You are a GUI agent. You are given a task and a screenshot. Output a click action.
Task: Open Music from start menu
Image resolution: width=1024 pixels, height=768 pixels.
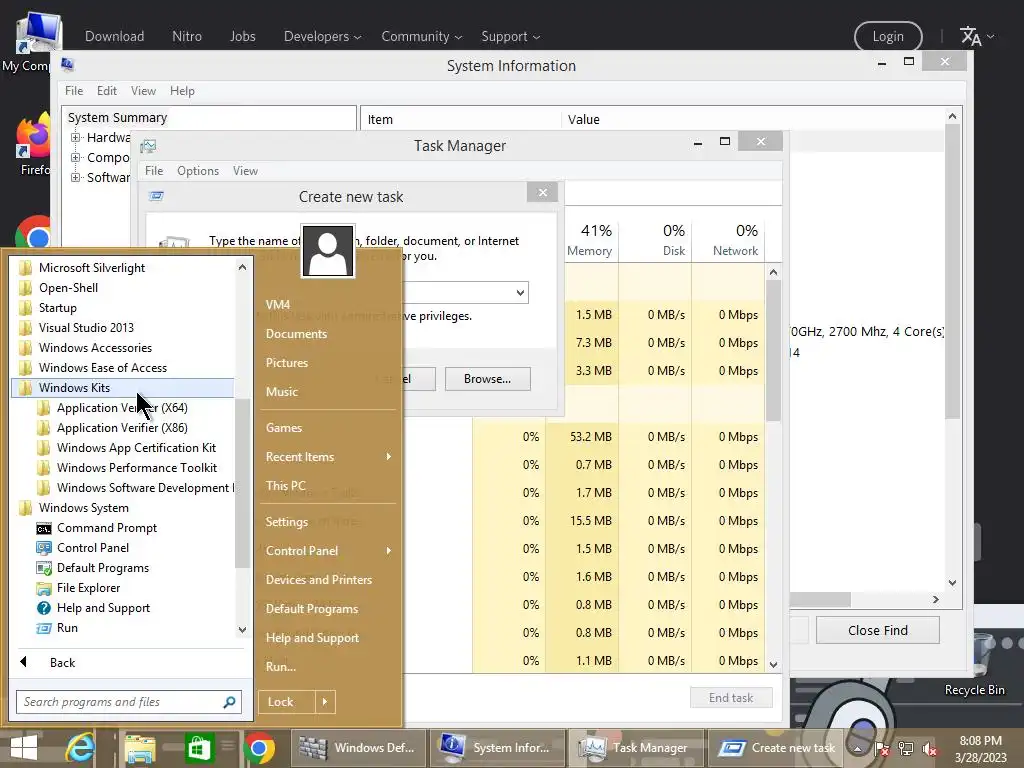pos(281,392)
